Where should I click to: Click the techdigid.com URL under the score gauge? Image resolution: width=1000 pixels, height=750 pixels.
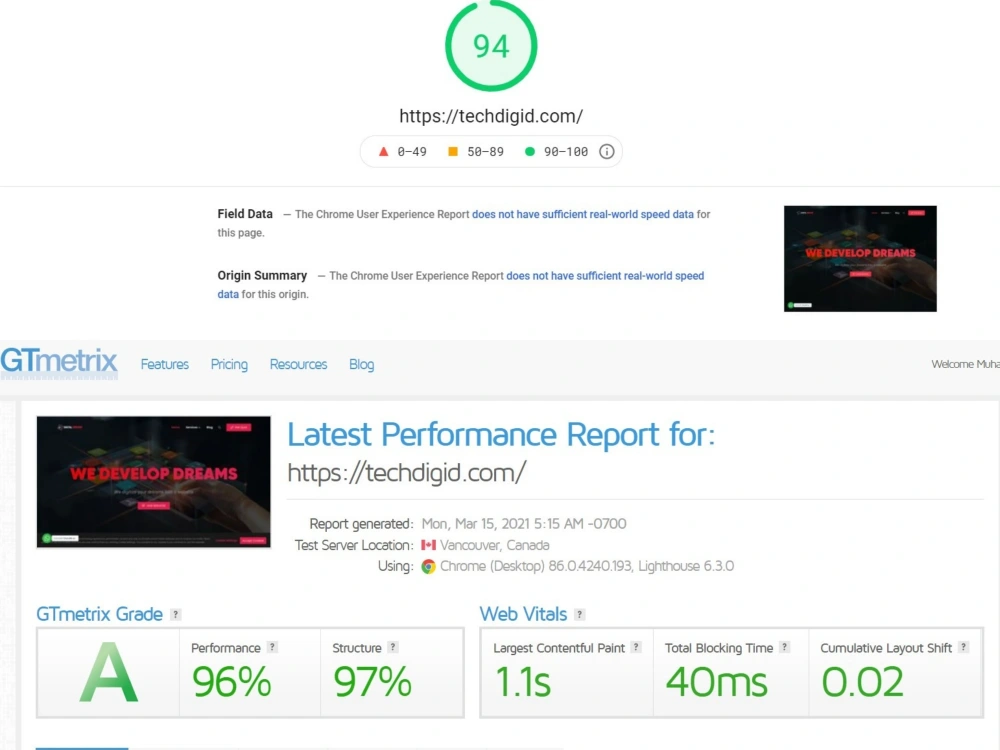pyautogui.click(x=491, y=116)
